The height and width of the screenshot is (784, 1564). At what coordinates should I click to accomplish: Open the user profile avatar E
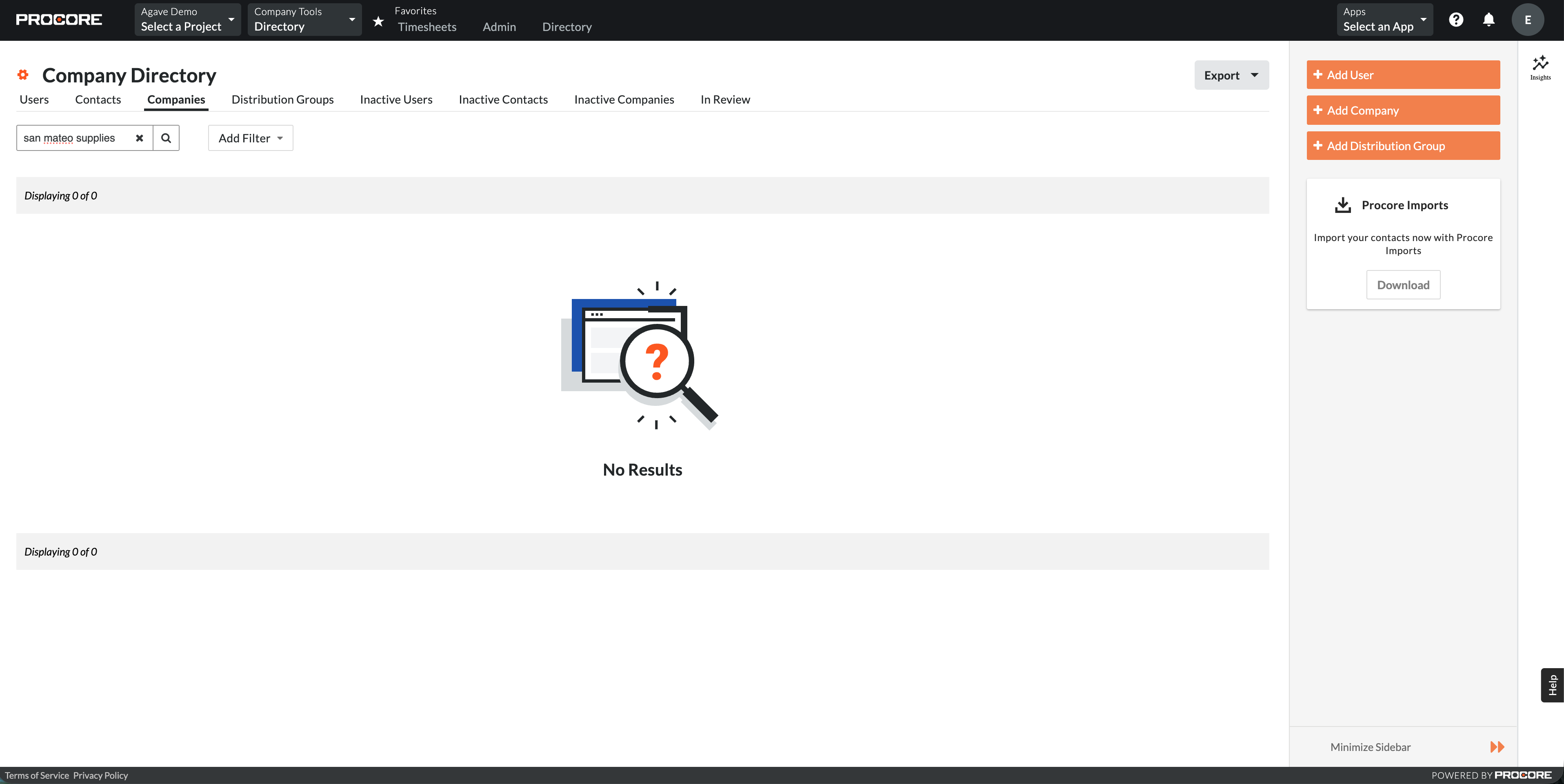(1528, 20)
